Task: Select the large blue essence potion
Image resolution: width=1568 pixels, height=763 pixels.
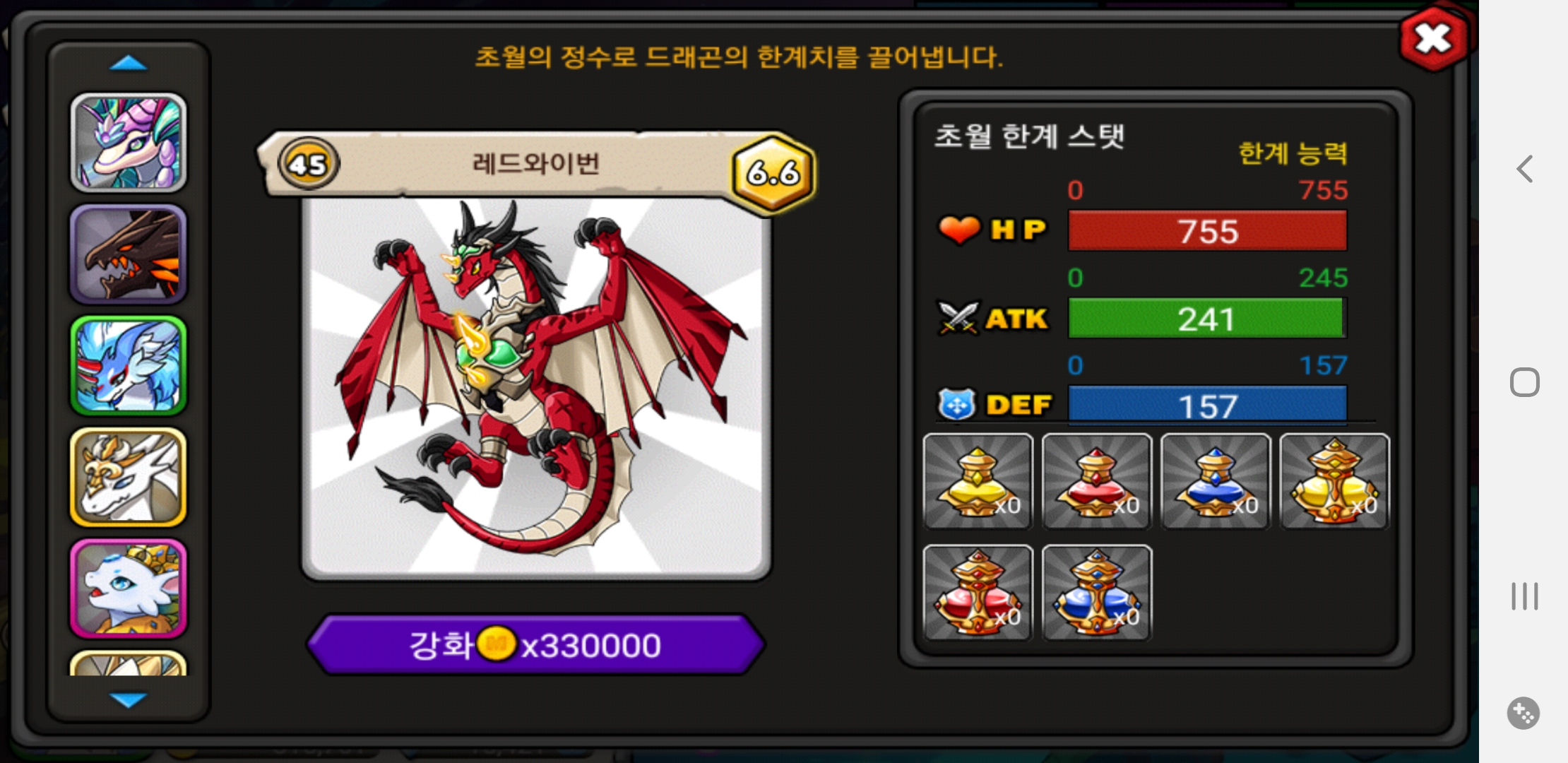Action: [1097, 593]
